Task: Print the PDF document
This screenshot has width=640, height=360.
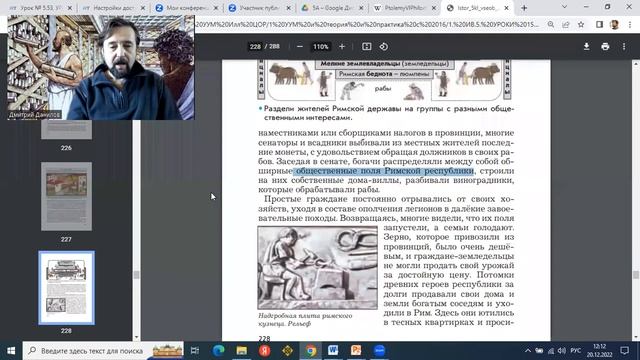Action: pos(605,47)
